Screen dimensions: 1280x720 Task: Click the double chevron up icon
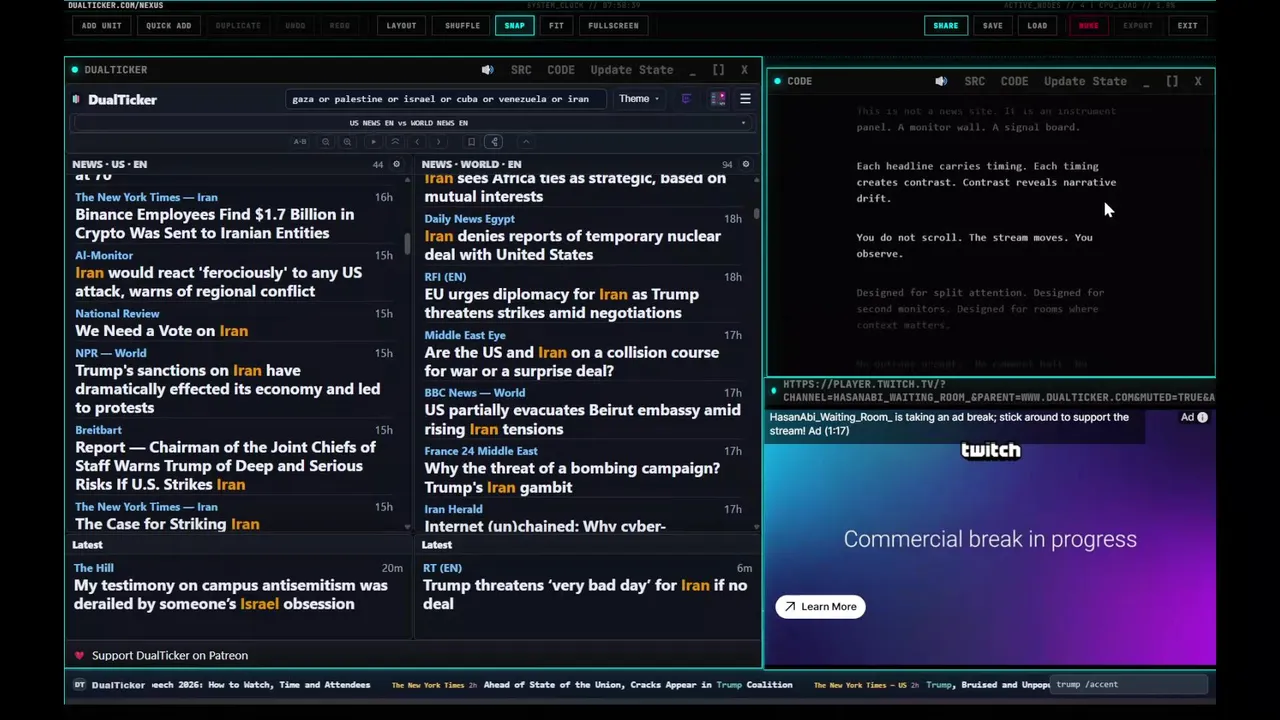(x=395, y=142)
